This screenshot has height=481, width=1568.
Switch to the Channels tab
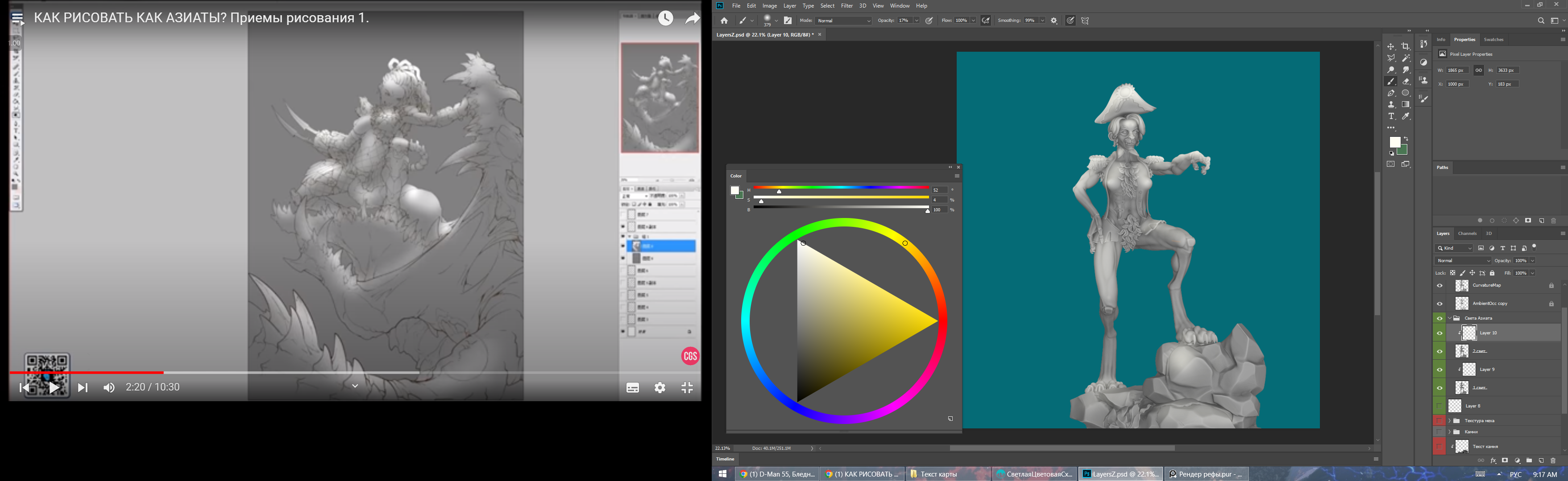(1467, 234)
